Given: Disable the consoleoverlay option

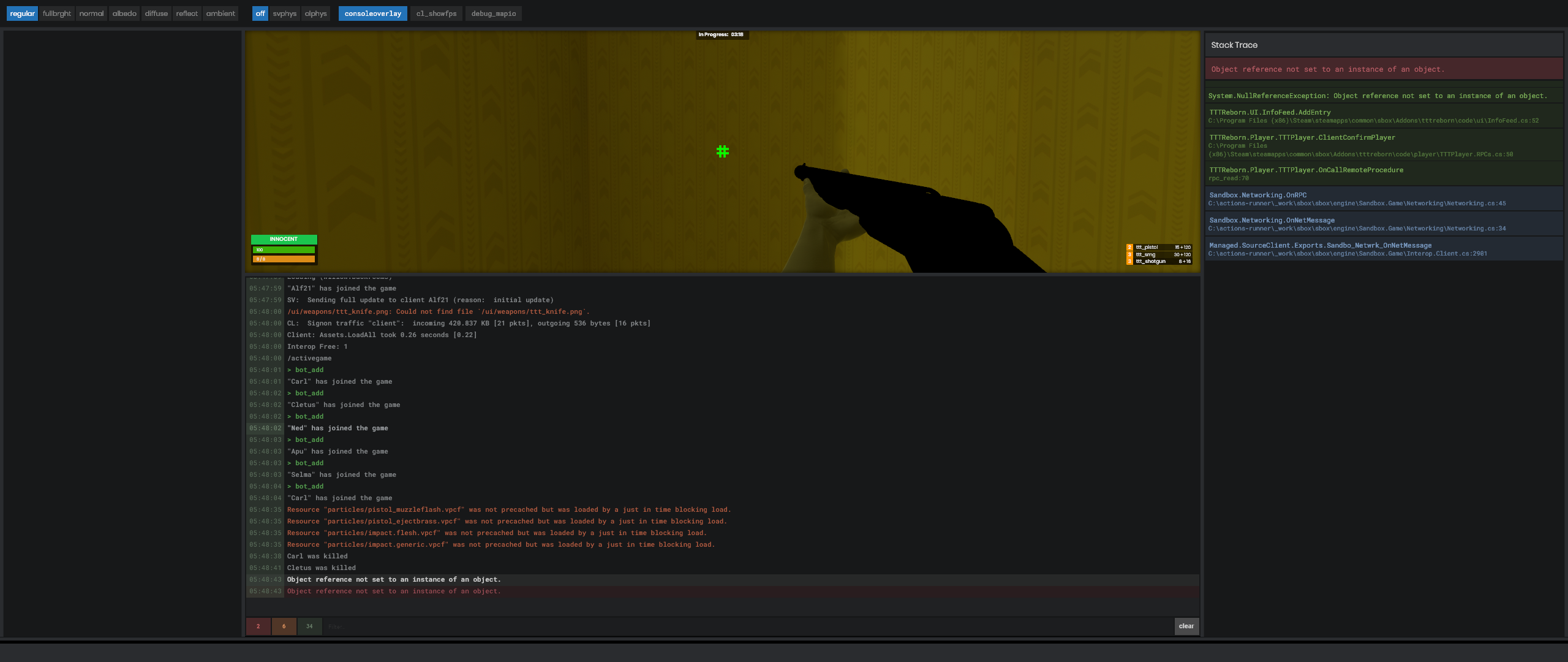Looking at the screenshot, I should [x=372, y=13].
